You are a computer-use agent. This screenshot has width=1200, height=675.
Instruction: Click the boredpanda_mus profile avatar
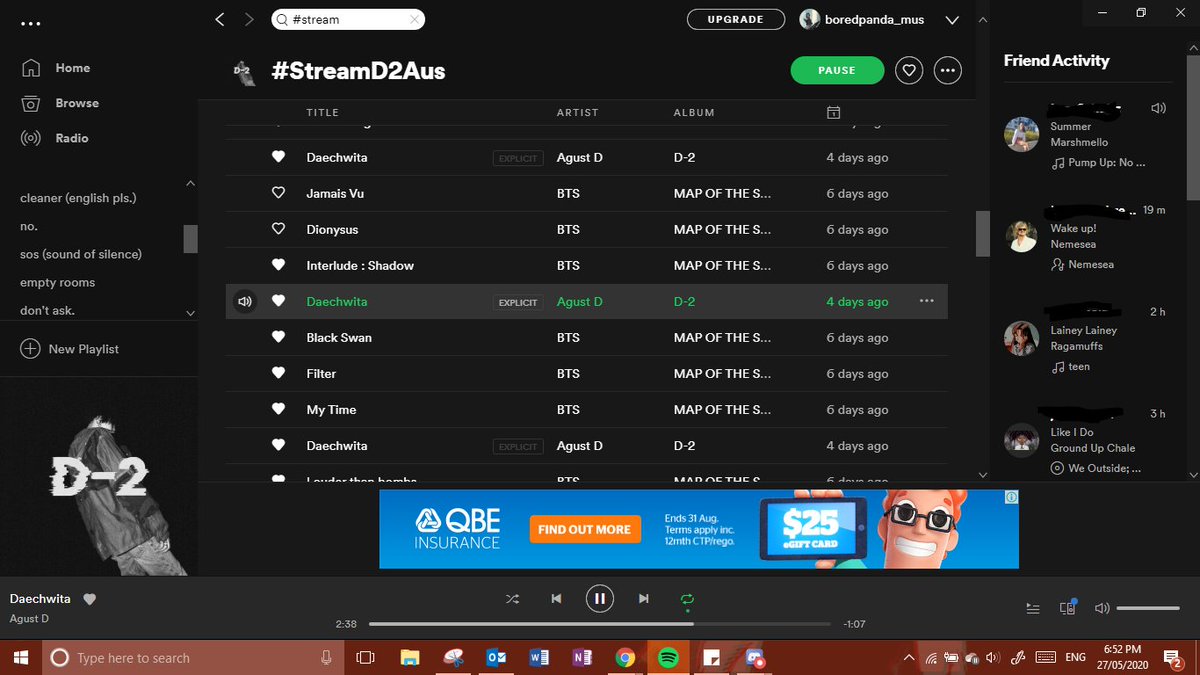(x=808, y=19)
